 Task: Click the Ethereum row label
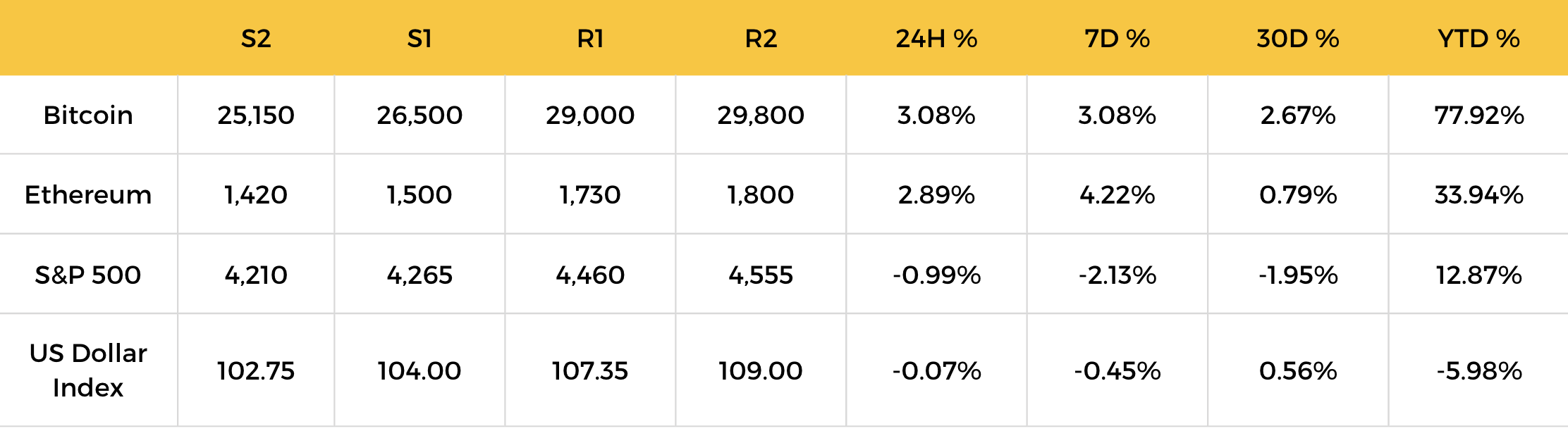click(x=88, y=194)
